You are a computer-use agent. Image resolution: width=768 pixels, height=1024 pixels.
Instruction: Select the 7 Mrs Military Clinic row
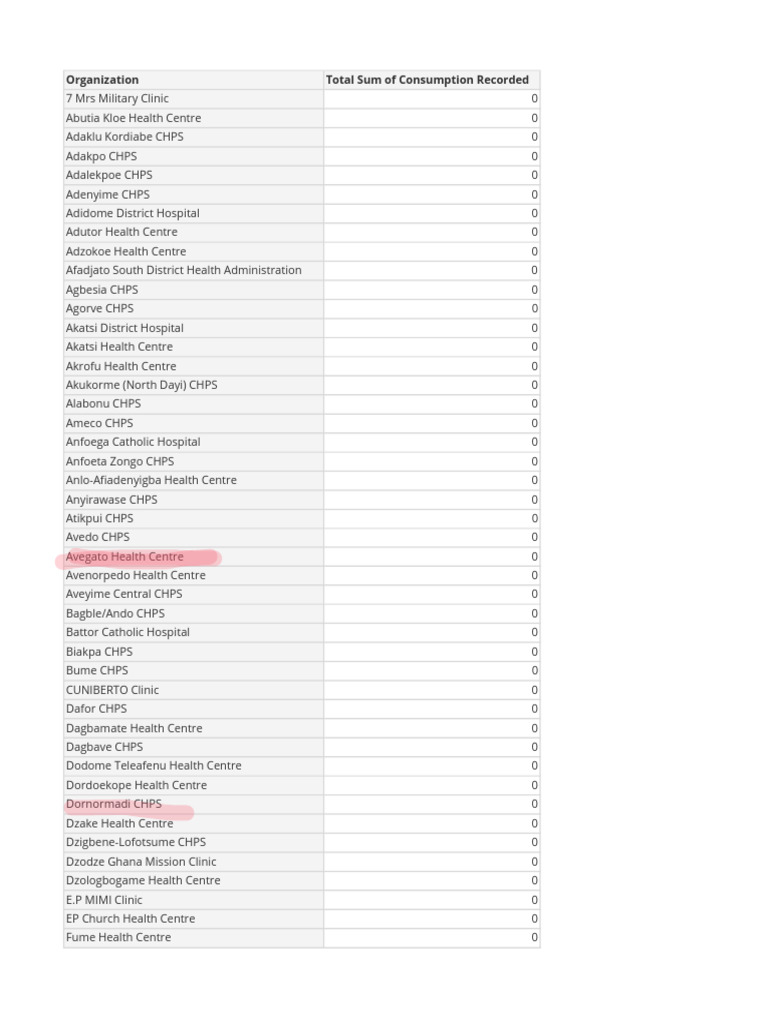pos(302,99)
